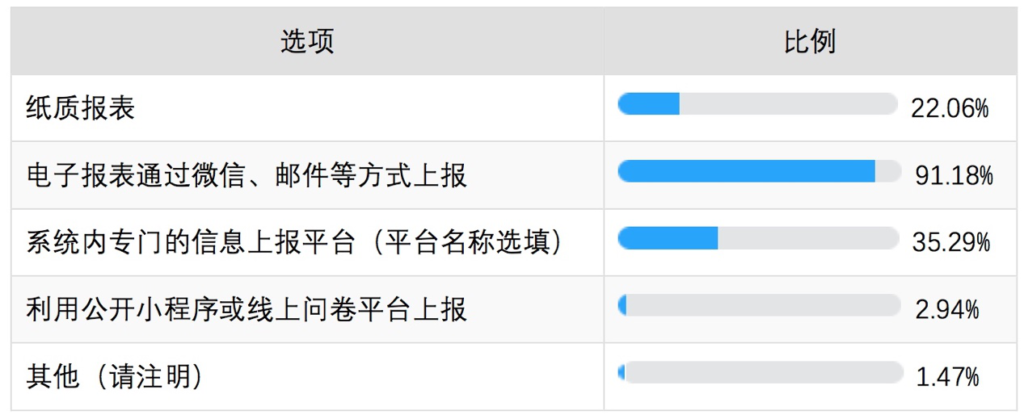The image size is (1024, 419).
Task: Click the blue filled part of 纸质报表 bar
Action: (648, 104)
